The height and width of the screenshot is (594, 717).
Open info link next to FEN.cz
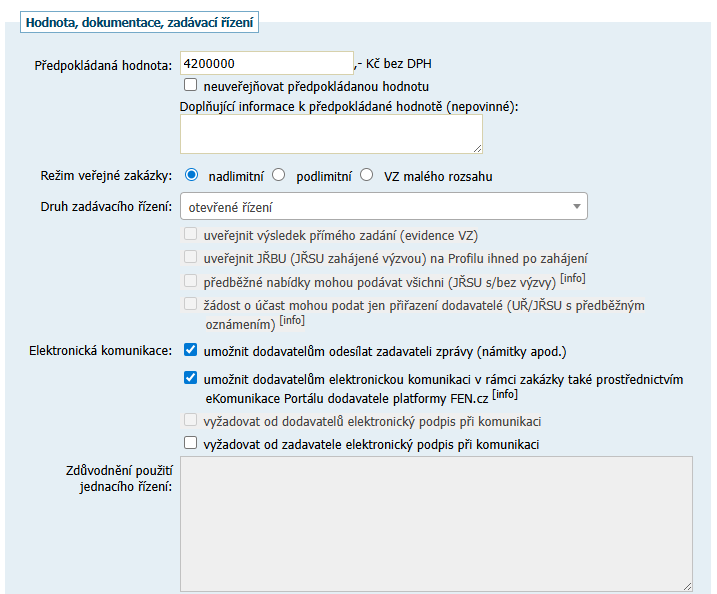click(505, 395)
